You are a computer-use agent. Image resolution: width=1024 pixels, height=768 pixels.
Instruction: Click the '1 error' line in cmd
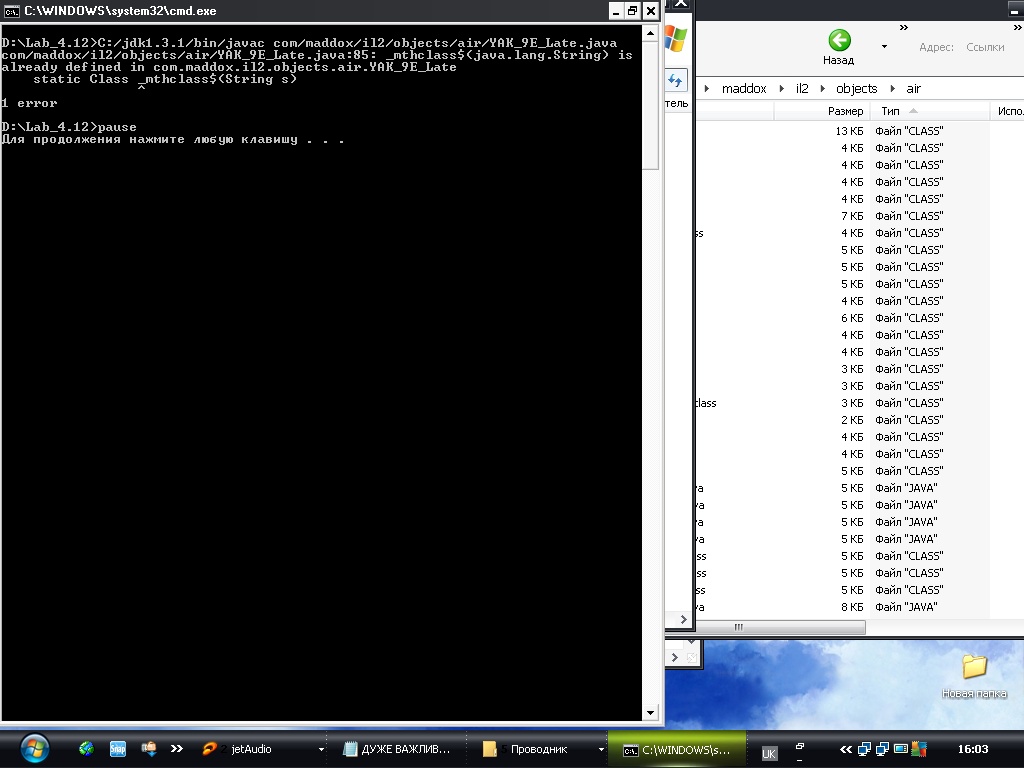(x=29, y=103)
